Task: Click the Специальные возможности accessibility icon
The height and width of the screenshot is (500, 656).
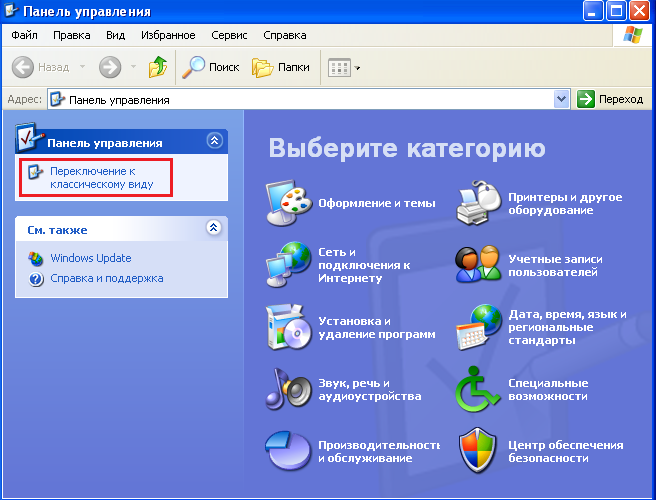Action: click(479, 389)
